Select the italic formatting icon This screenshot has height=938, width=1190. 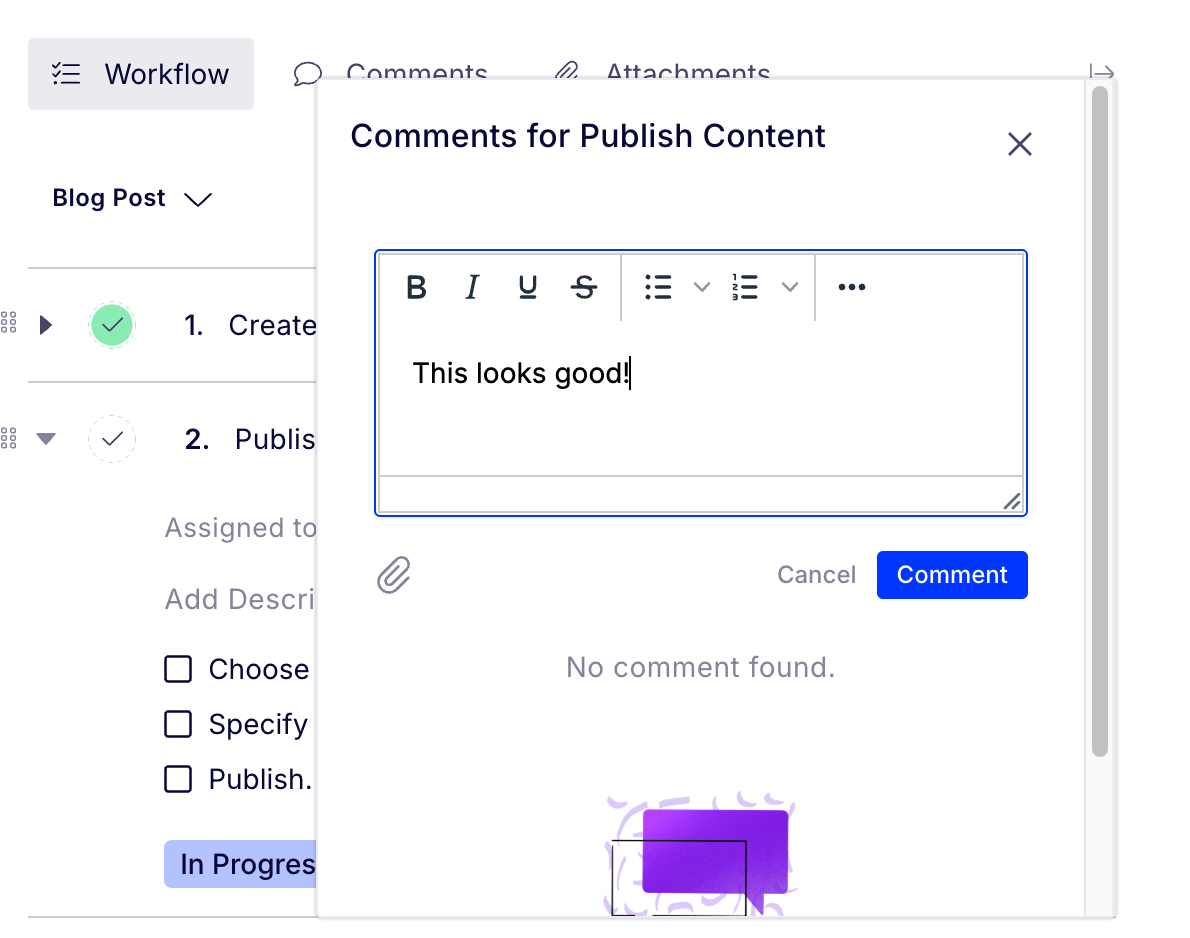pyautogui.click(x=472, y=288)
